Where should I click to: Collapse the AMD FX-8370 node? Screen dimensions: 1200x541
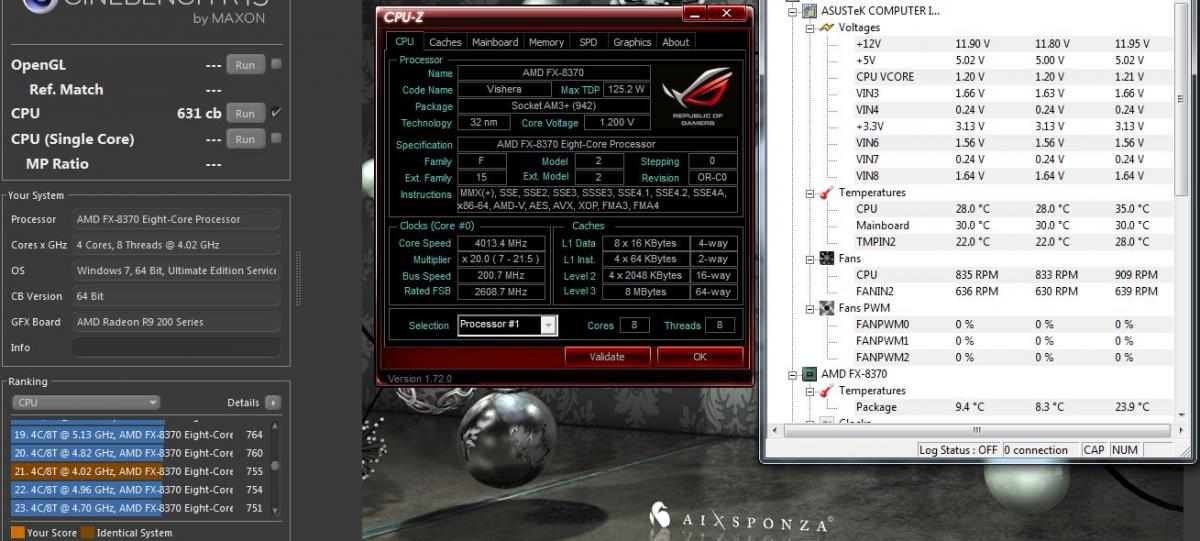pyautogui.click(x=793, y=374)
